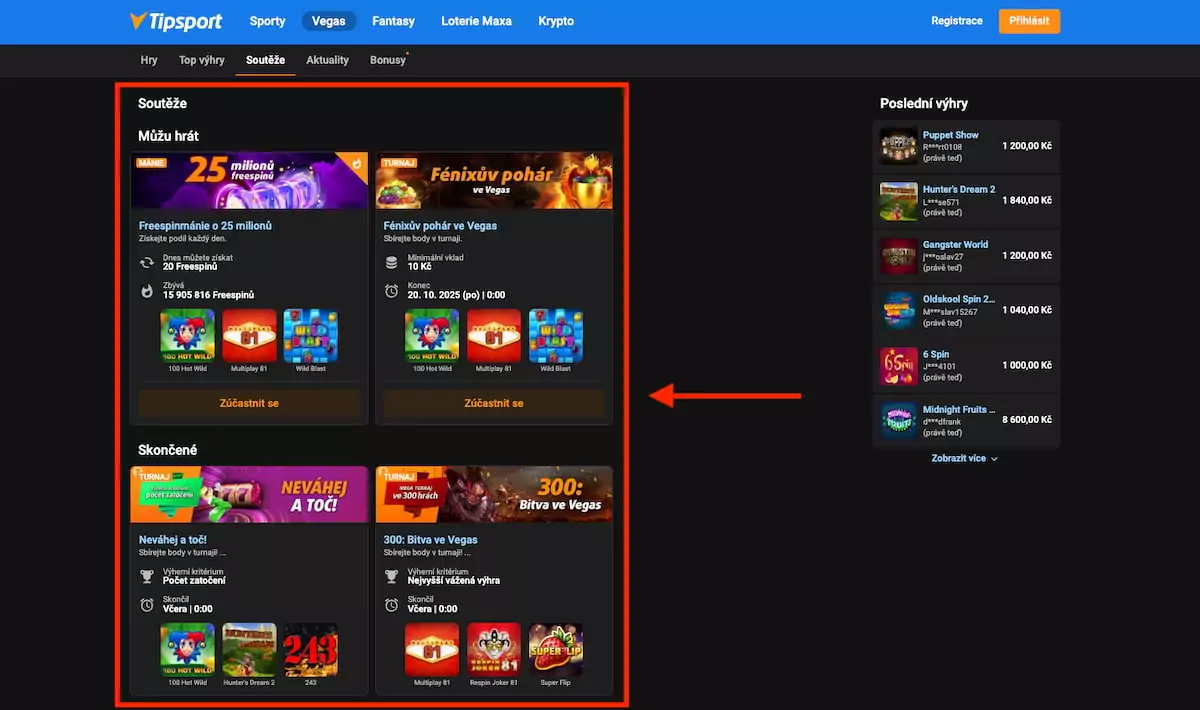The height and width of the screenshot is (710, 1200).
Task: Click the 300: Bitva ve Vegas banner
Action: coord(494,494)
